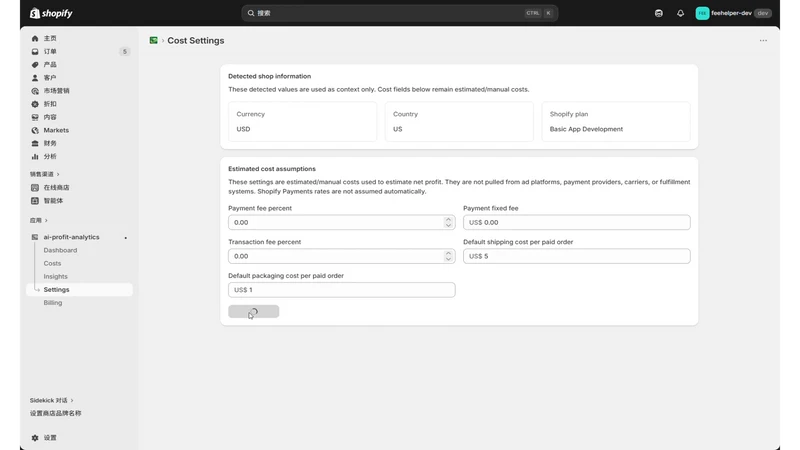The width and height of the screenshot is (800, 450).
Task: Open the notifications bell
Action: click(x=681, y=13)
